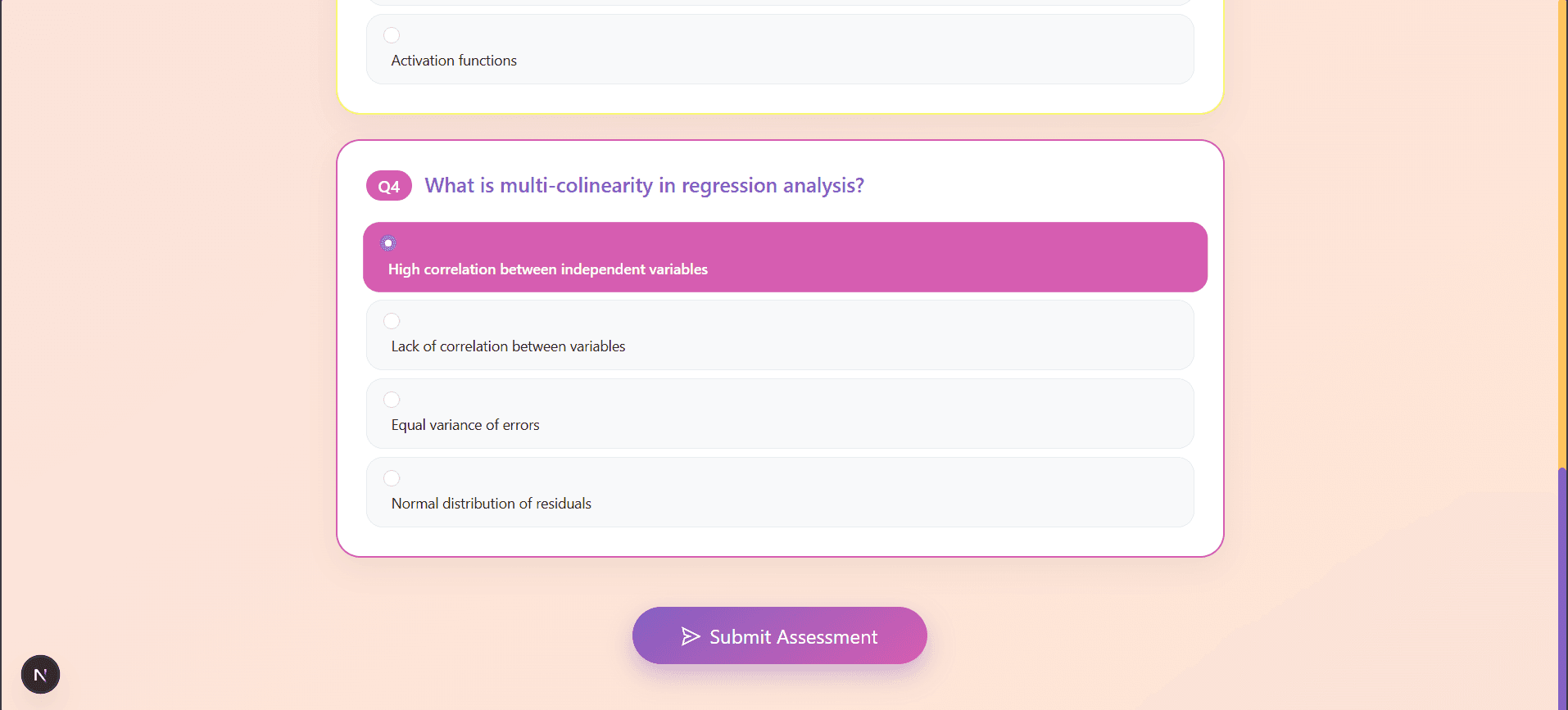The width and height of the screenshot is (1568, 710).
Task: Choose Equal variance of errors option
Action: (x=392, y=400)
